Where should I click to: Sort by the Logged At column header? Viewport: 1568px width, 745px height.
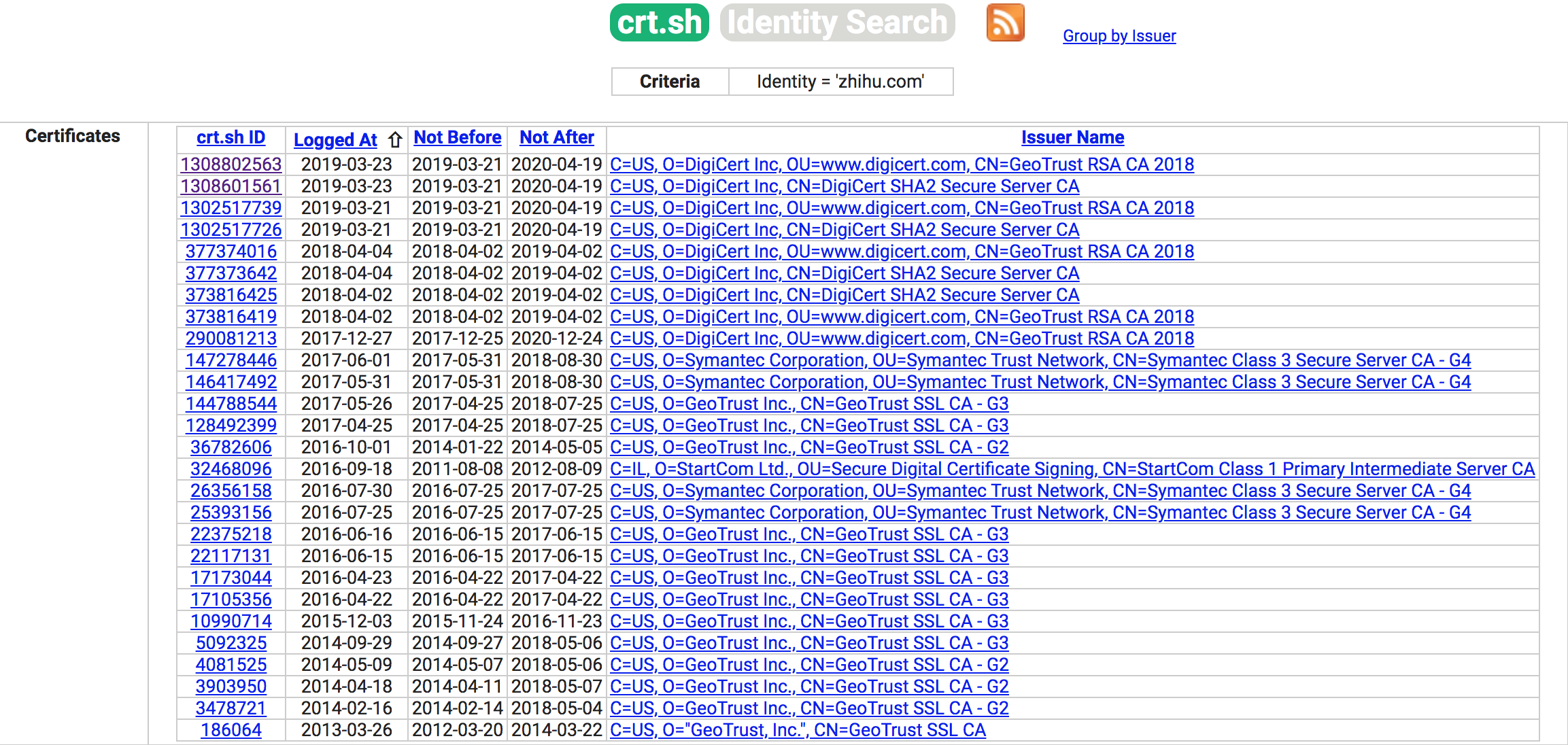[x=335, y=140]
